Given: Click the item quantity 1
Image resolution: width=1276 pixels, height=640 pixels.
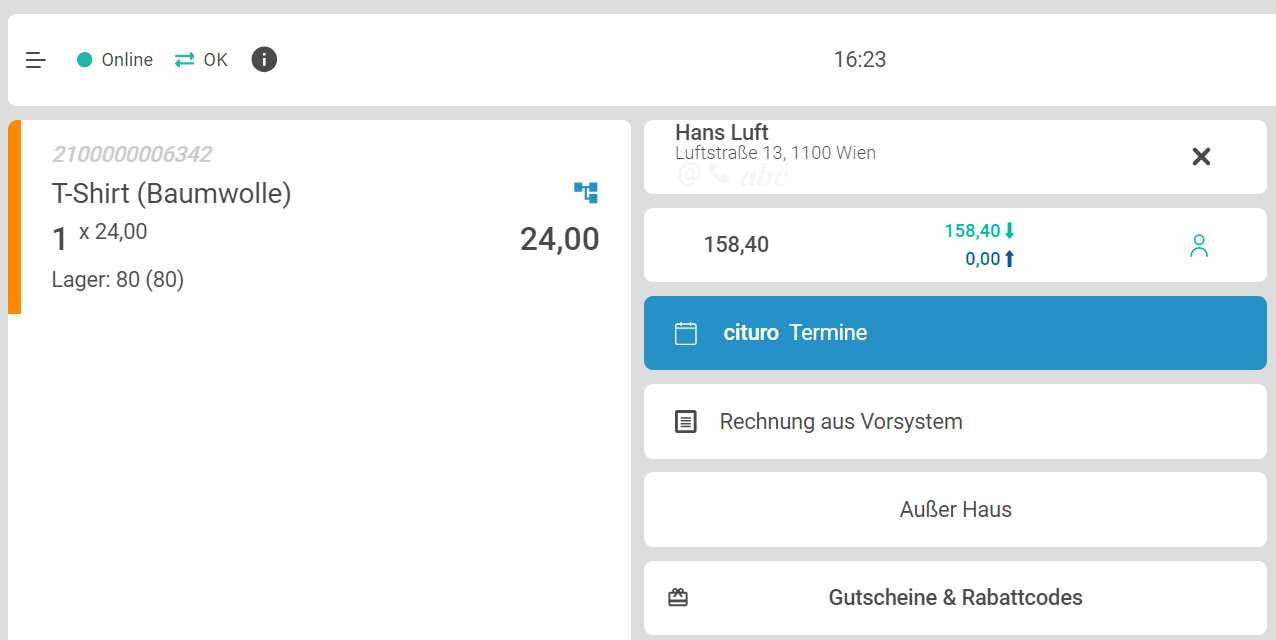Looking at the screenshot, I should pos(60,239).
